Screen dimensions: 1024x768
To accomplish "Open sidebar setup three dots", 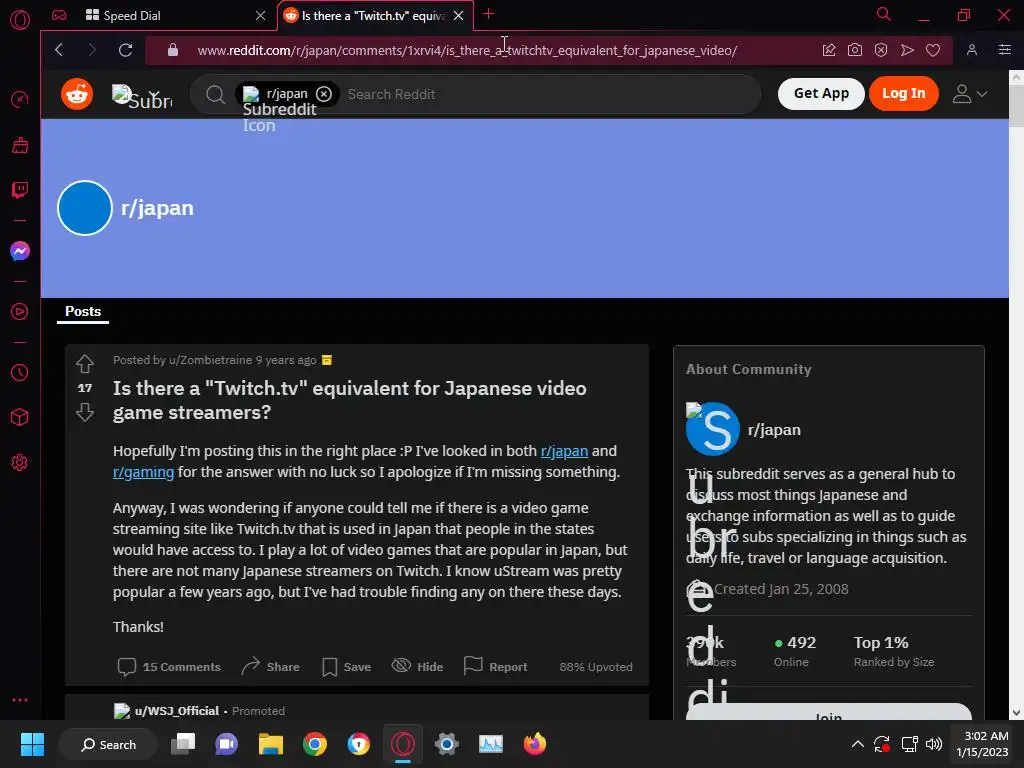I will (x=20, y=700).
